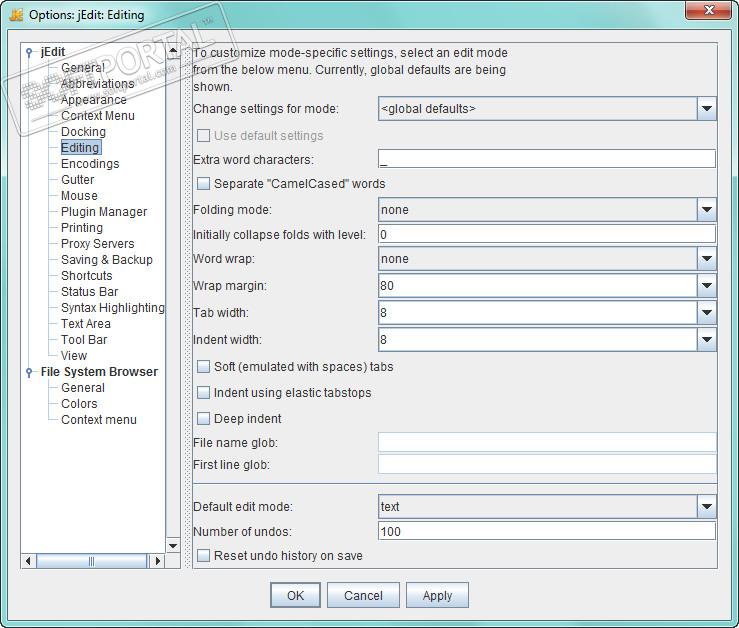Click the Tab width value field

[x=538, y=313]
